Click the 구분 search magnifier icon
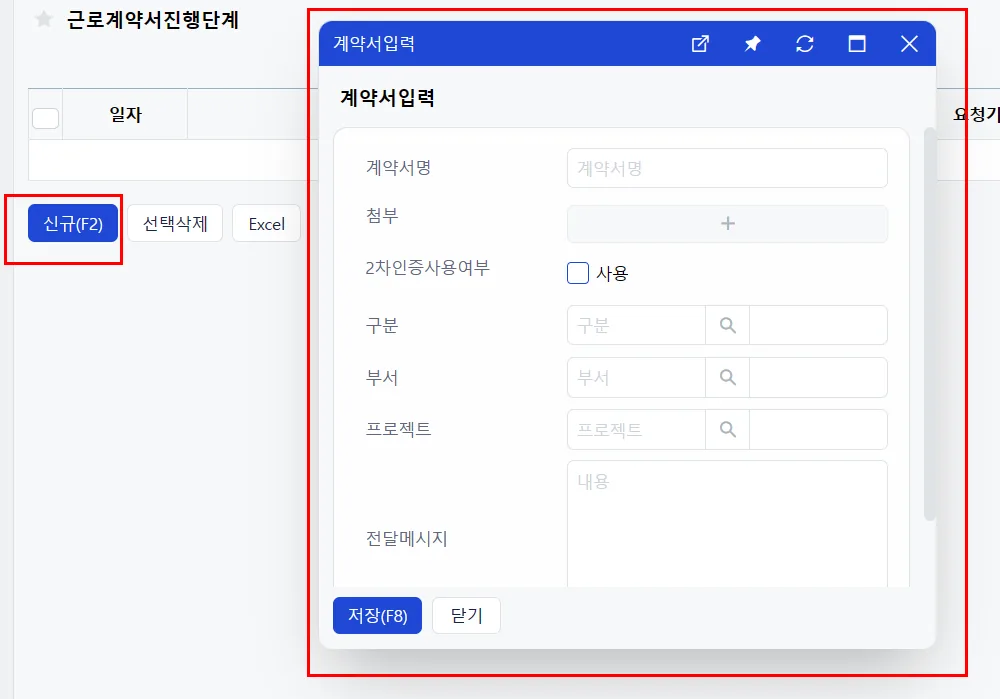The image size is (1000, 699). click(x=728, y=325)
